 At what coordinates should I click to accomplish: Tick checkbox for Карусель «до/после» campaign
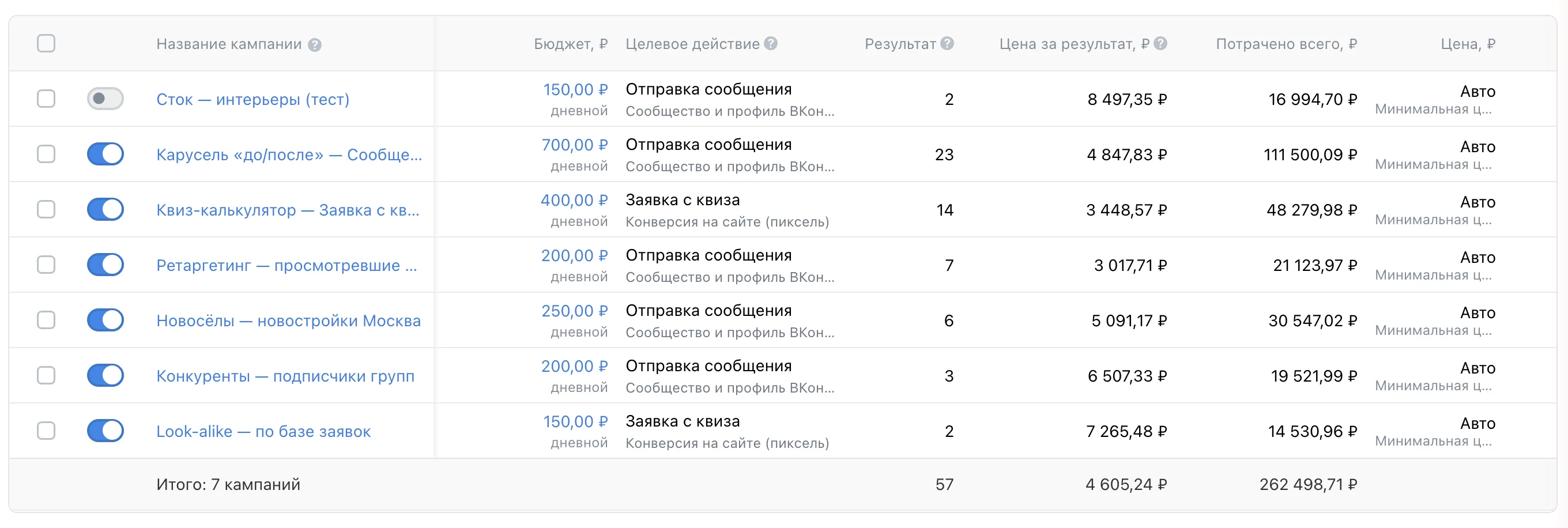pos(46,154)
